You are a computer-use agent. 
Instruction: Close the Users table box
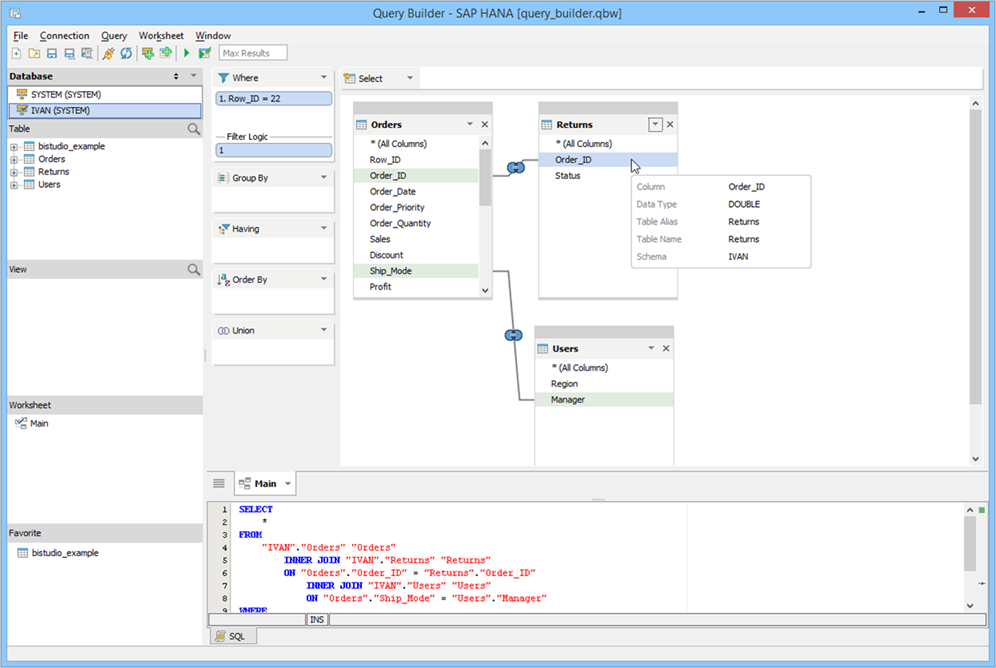[x=666, y=349]
